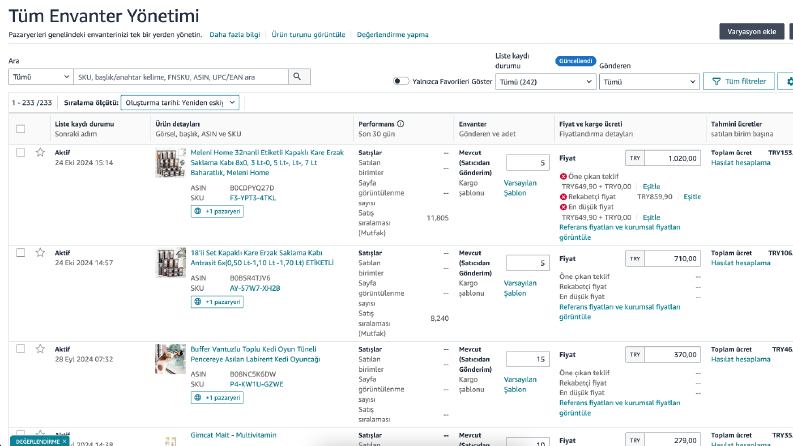The height and width of the screenshot is (446, 793).
Task: Click ASIN text B0BSR4TJV6
Action: point(250,278)
